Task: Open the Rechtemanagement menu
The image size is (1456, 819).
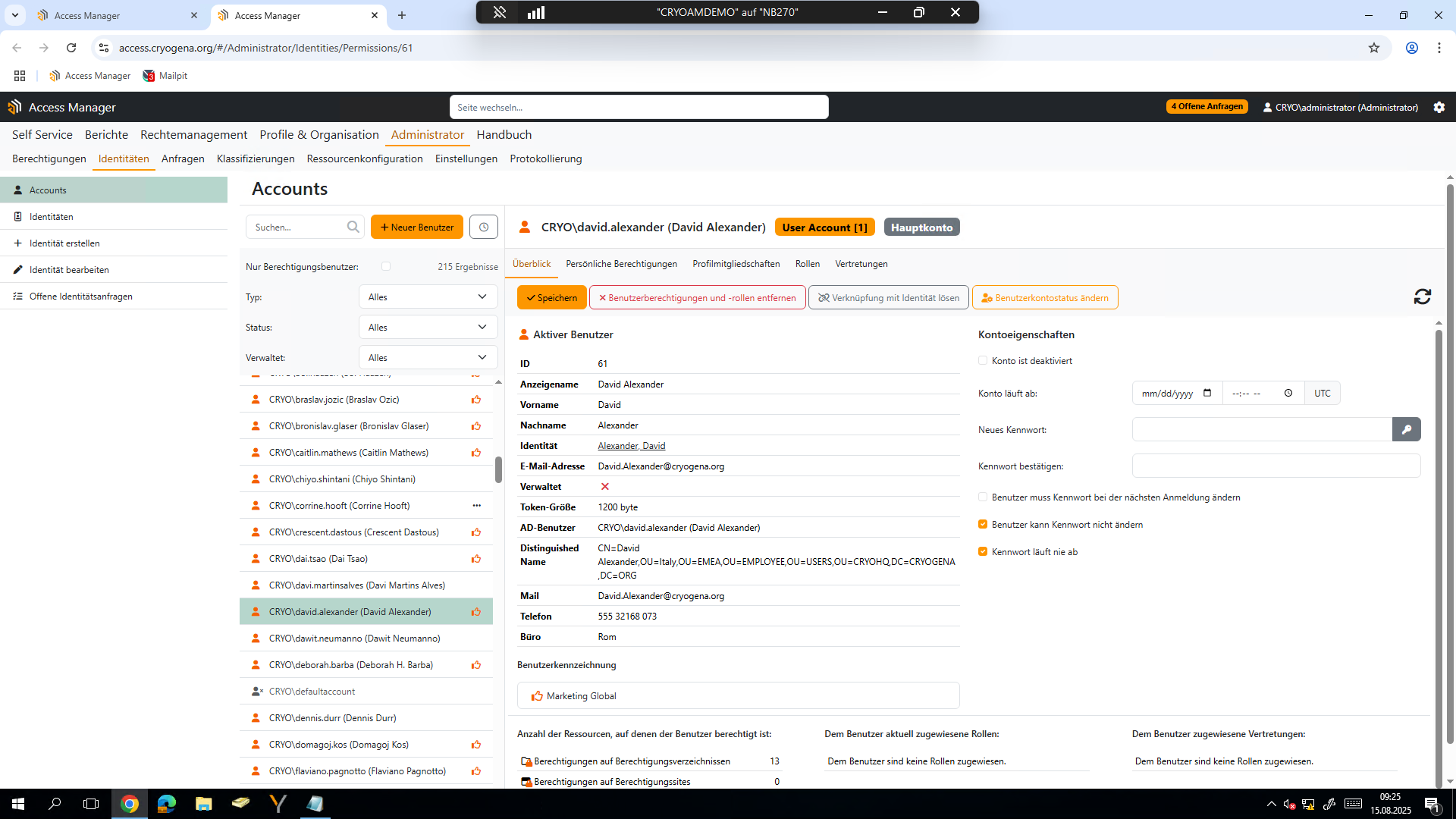Action: [193, 134]
